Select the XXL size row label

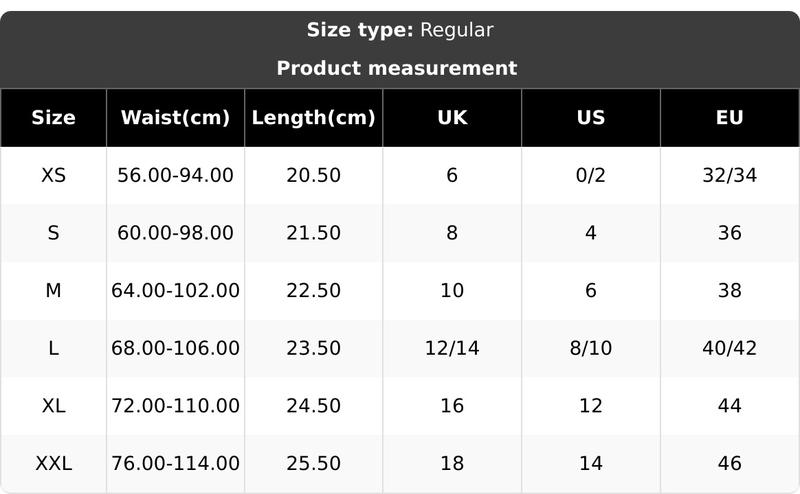pos(53,464)
